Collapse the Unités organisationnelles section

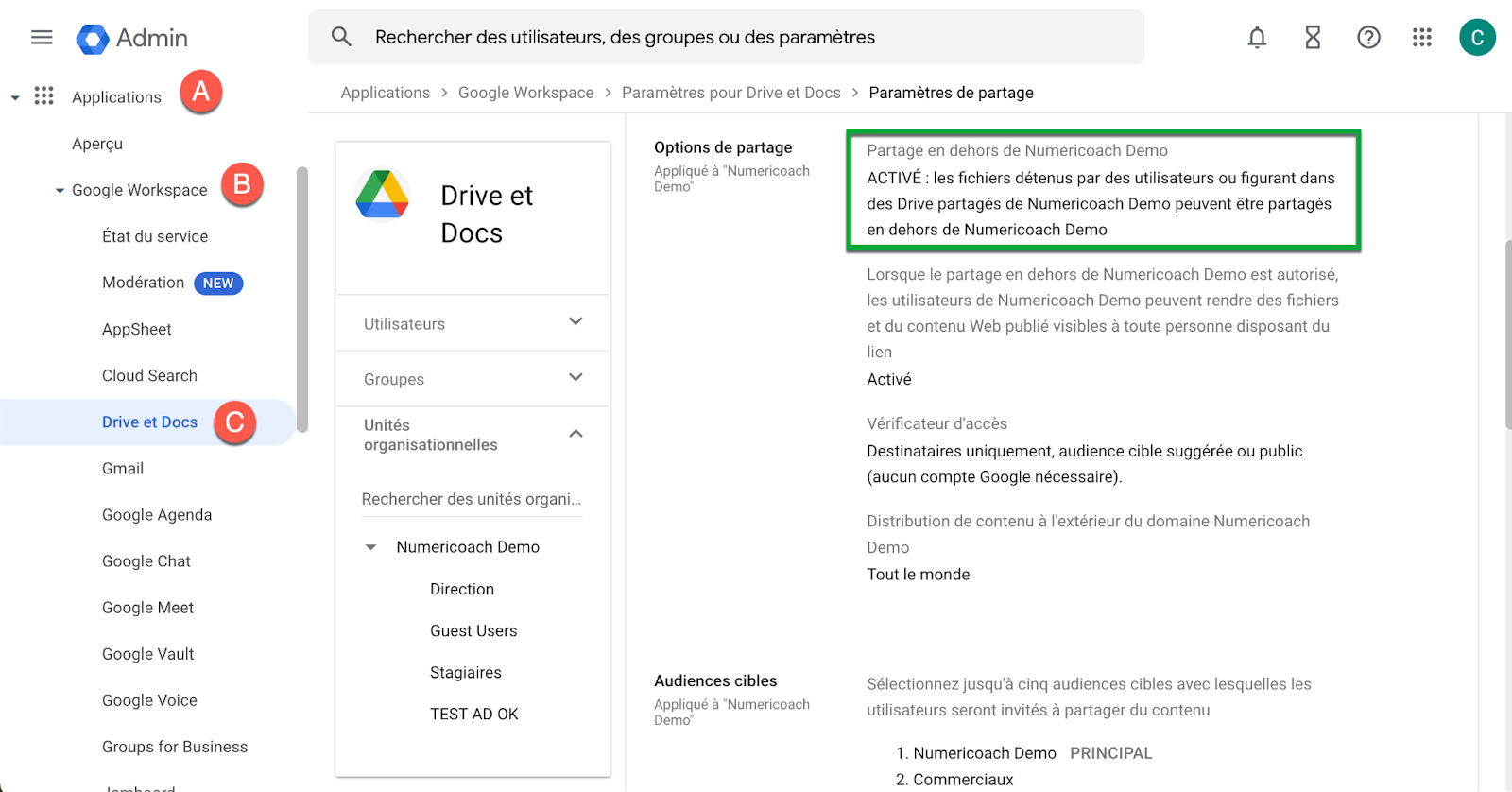coord(576,434)
